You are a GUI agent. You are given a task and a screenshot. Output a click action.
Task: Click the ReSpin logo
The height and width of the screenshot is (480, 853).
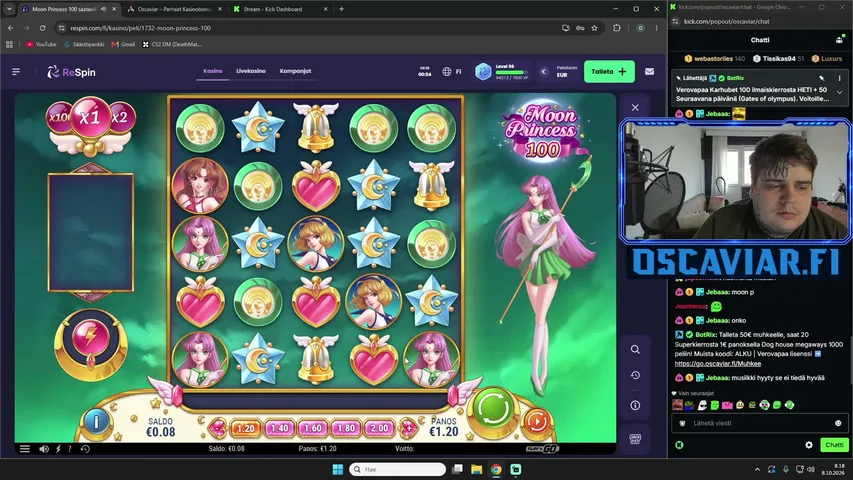click(x=71, y=72)
